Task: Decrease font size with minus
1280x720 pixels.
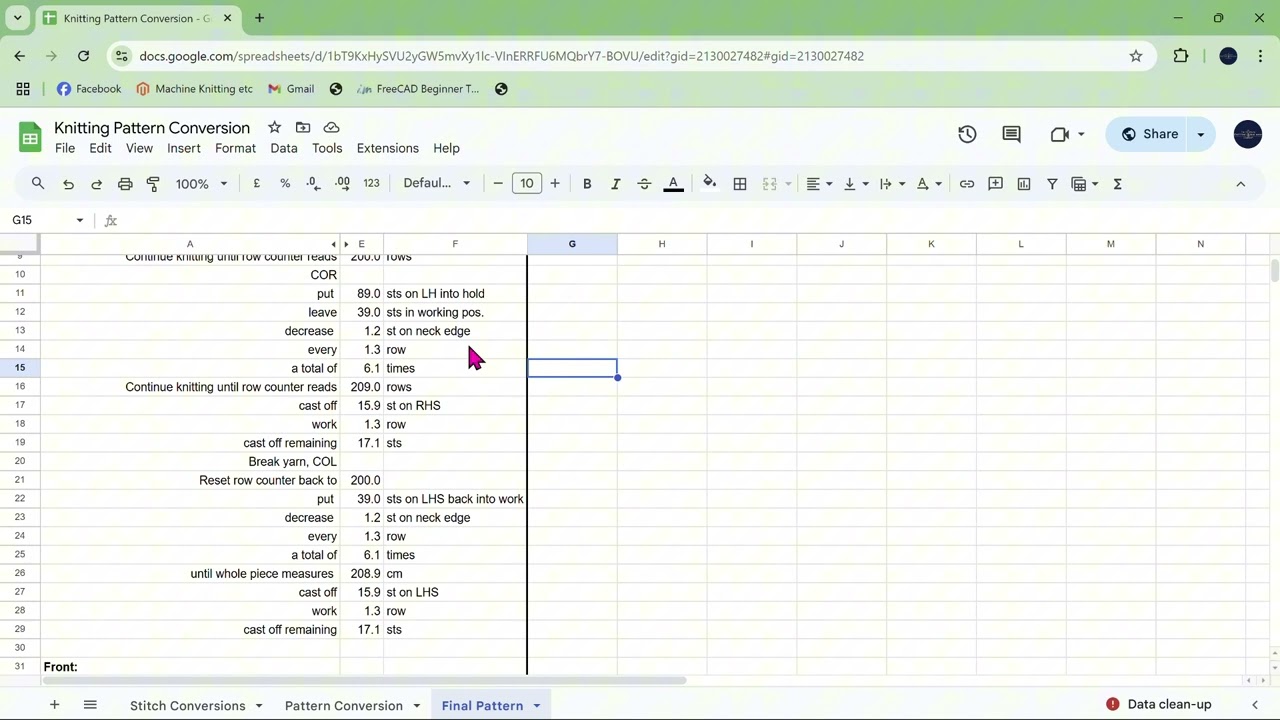Action: [x=498, y=184]
